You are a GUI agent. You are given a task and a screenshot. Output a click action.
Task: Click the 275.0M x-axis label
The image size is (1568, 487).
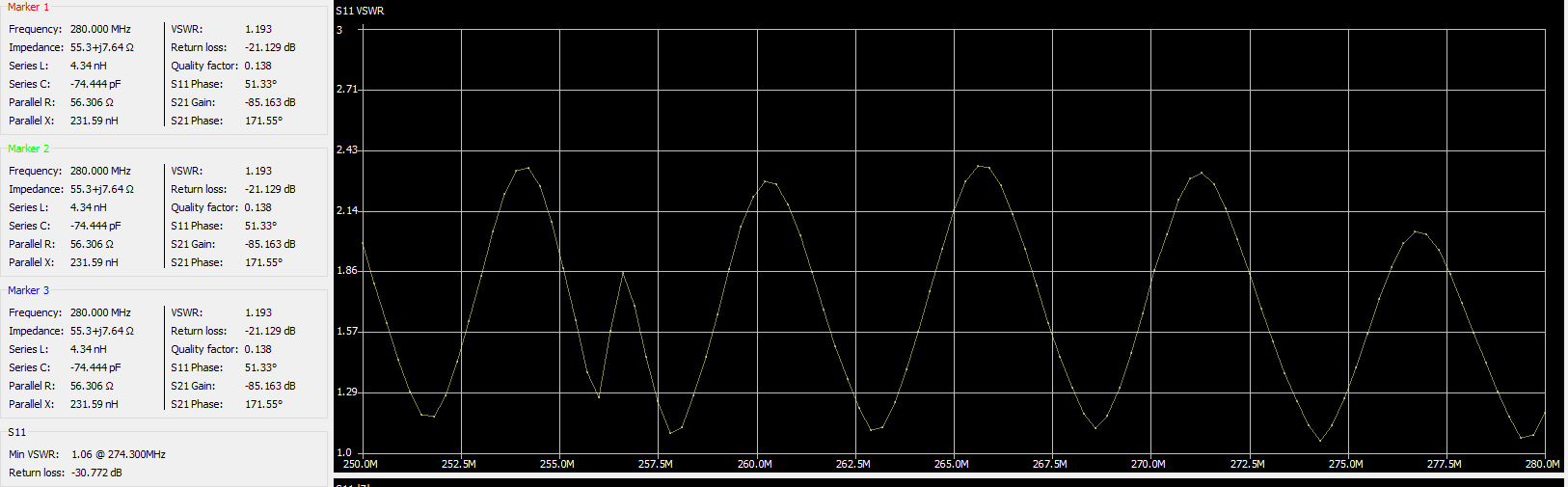coord(1346,464)
